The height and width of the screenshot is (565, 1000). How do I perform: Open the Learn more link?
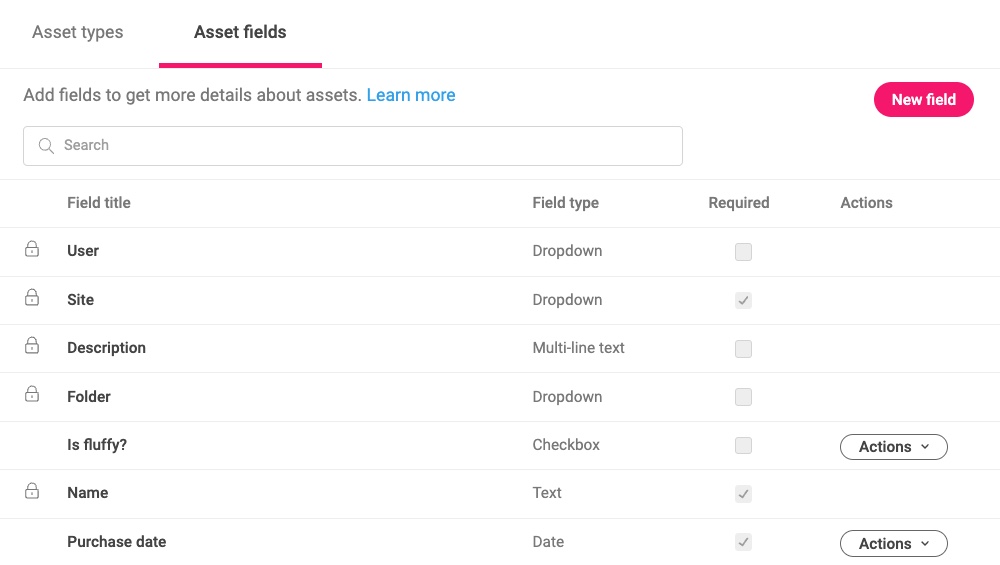pos(411,95)
